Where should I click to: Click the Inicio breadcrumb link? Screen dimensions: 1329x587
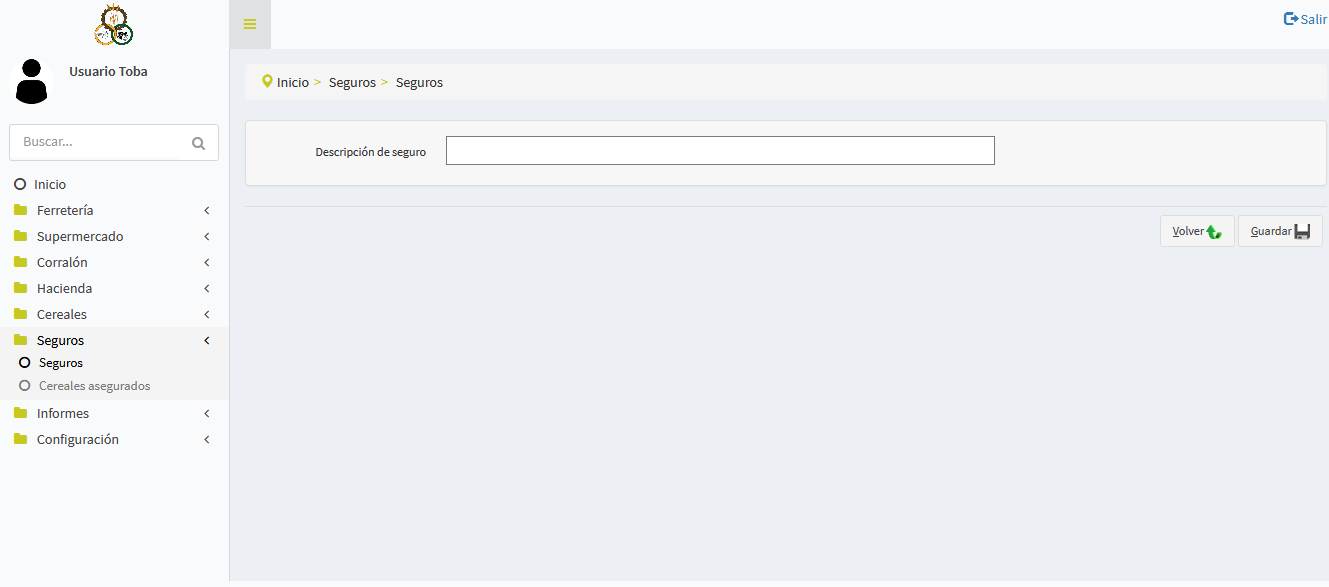tap(293, 82)
